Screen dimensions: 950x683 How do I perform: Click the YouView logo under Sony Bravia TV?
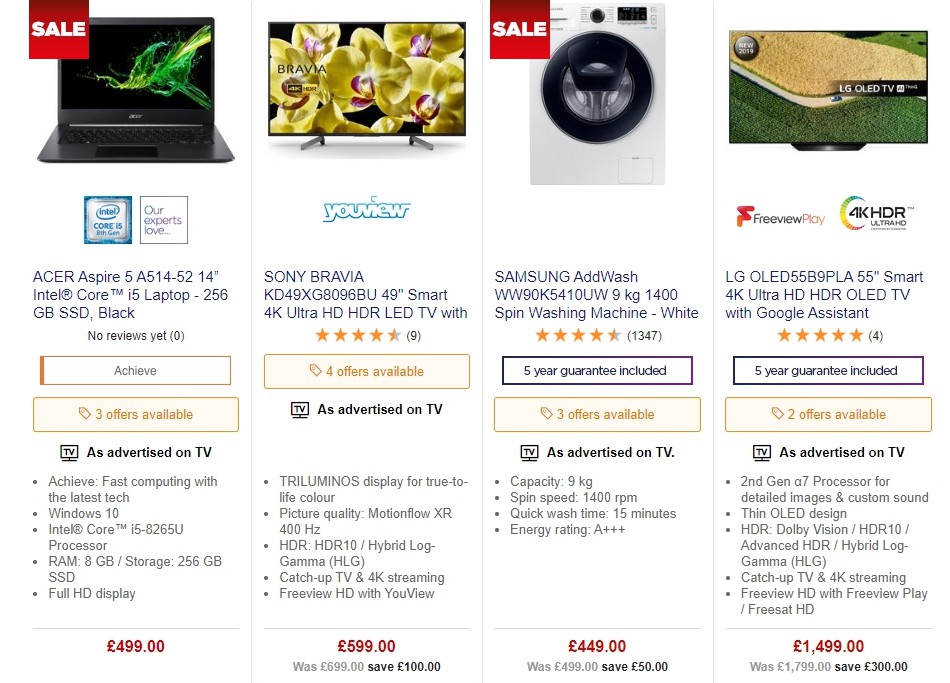click(x=366, y=210)
